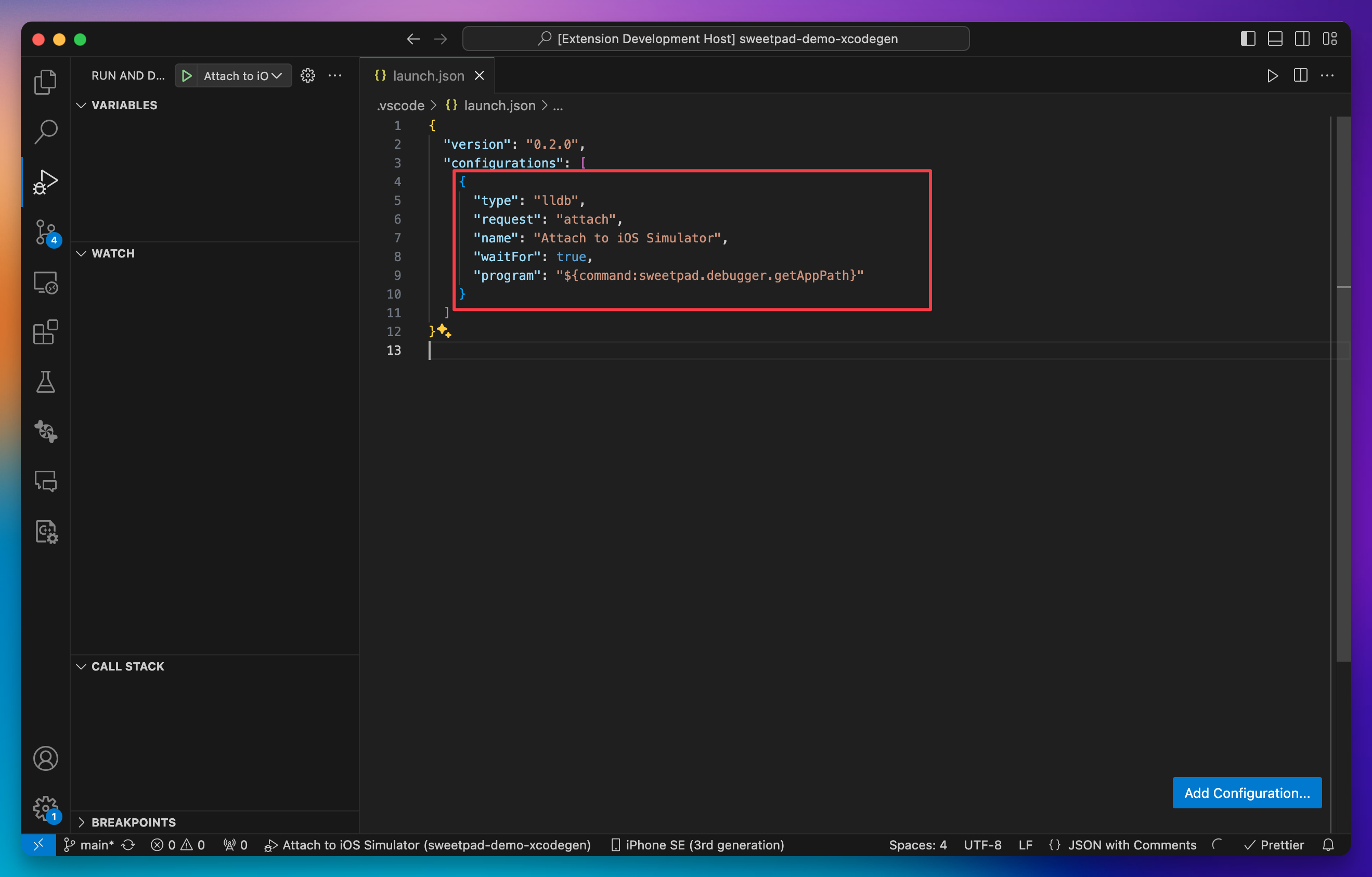Toggle the primary sidebar visibility

[x=1248, y=38]
